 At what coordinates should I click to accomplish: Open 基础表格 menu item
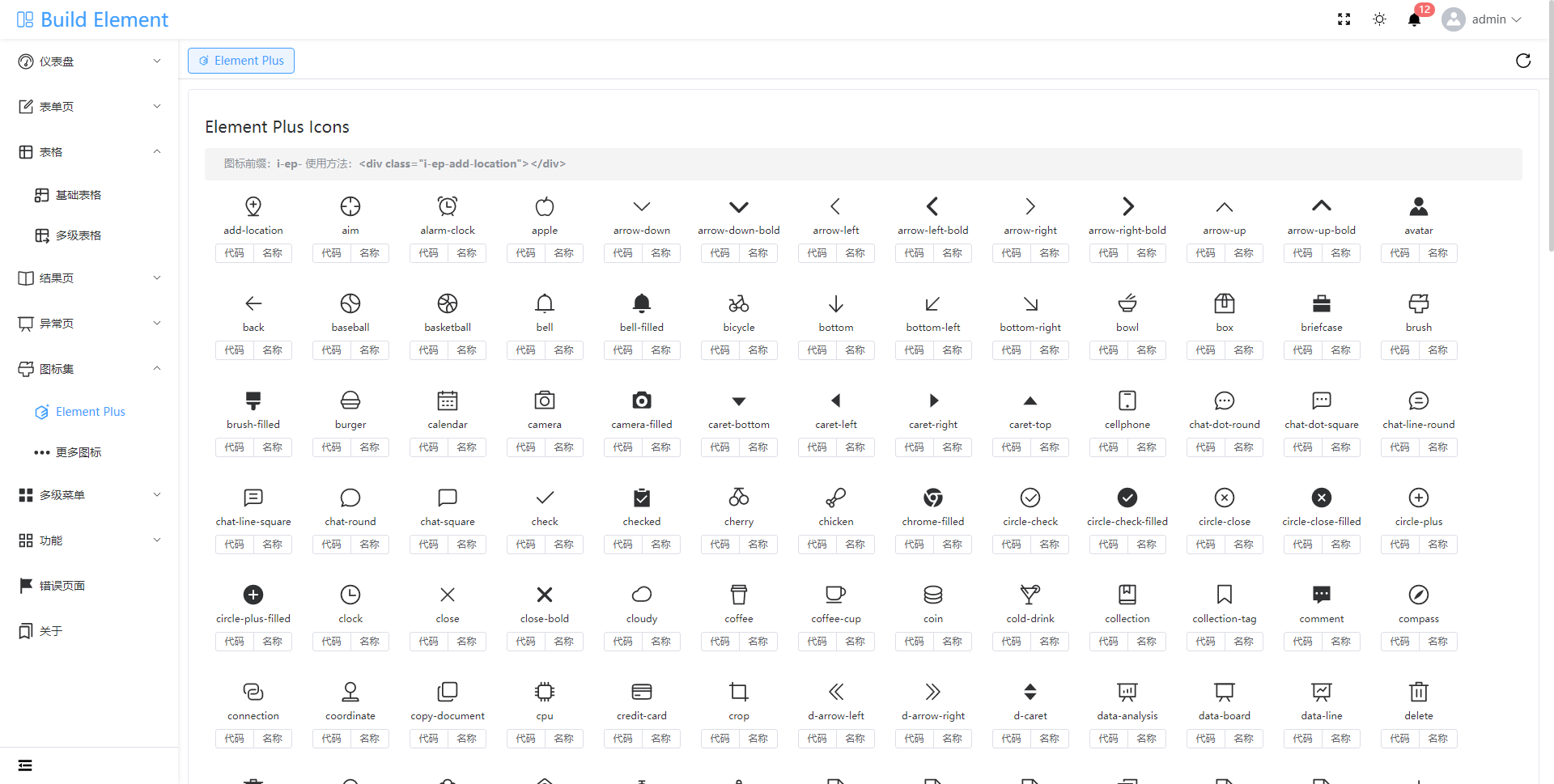click(x=89, y=195)
